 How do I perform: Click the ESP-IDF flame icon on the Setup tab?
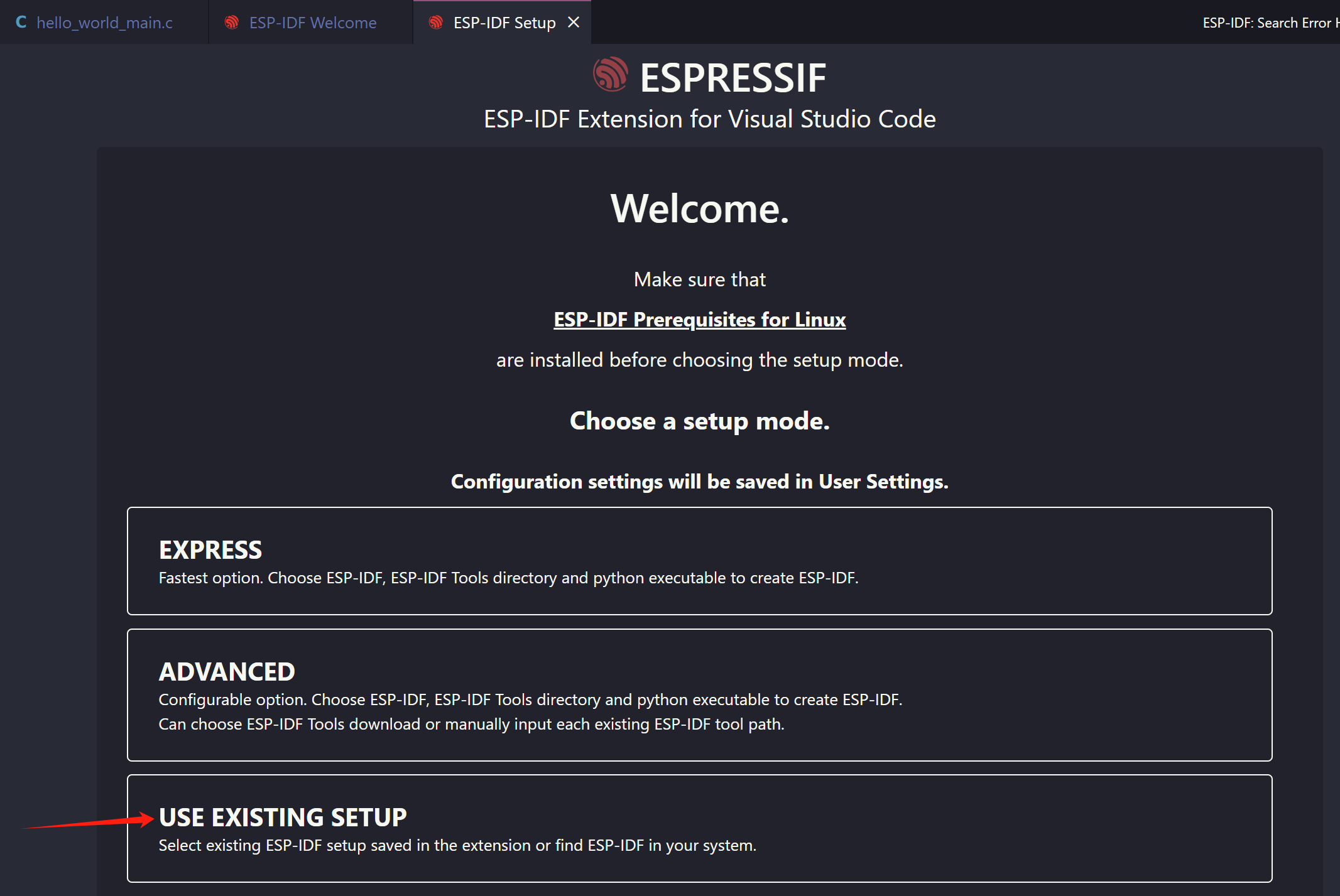435,21
